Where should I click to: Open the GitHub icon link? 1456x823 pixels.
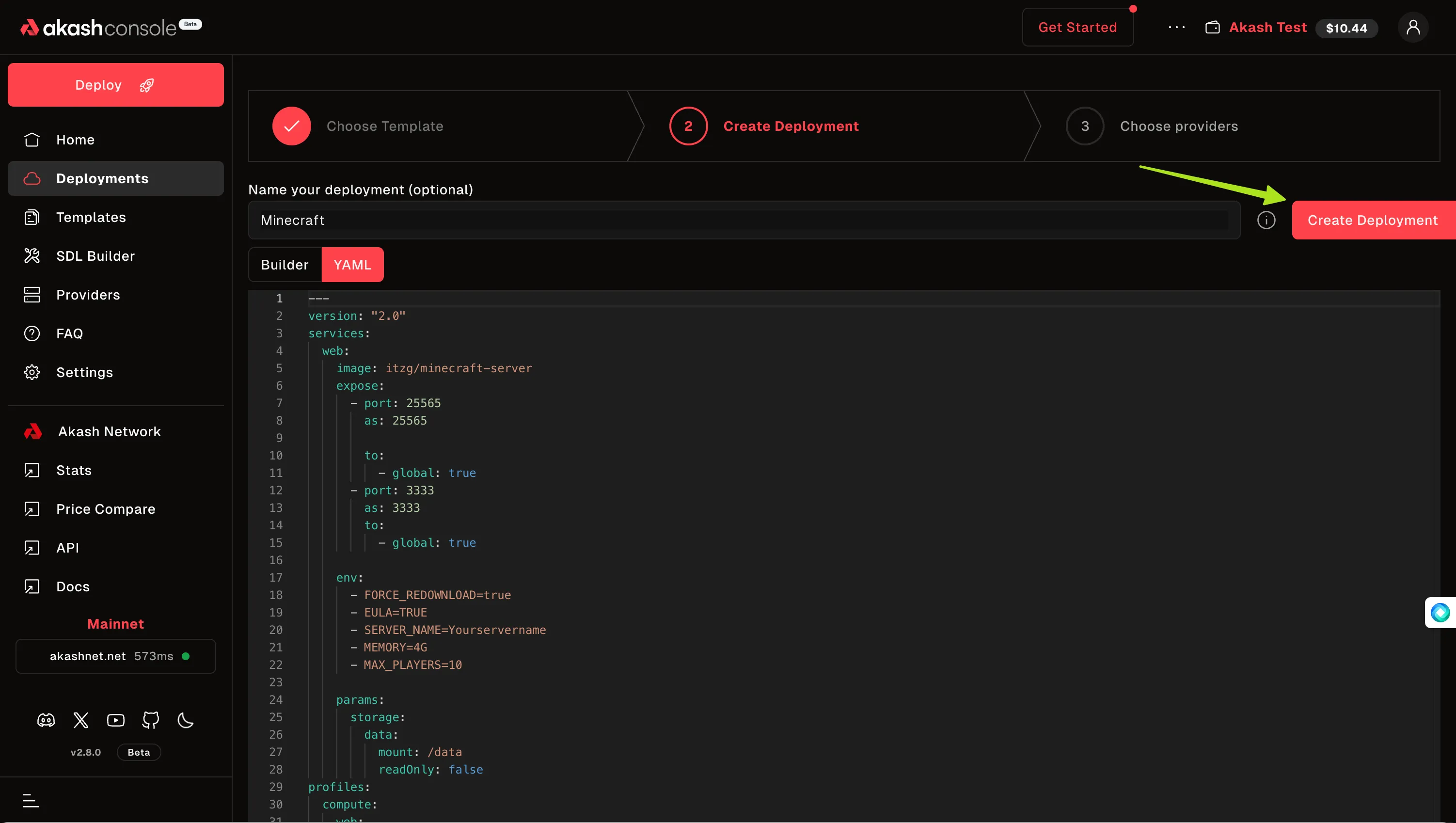coord(150,720)
